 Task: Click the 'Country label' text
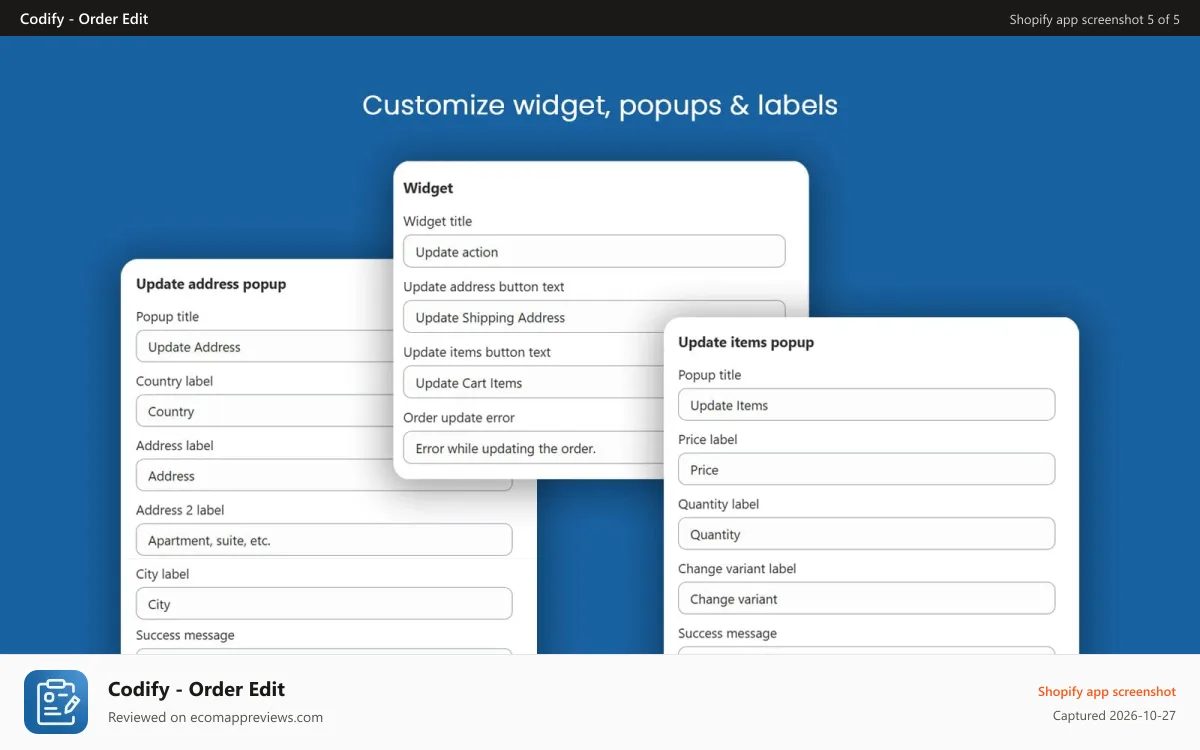point(174,381)
